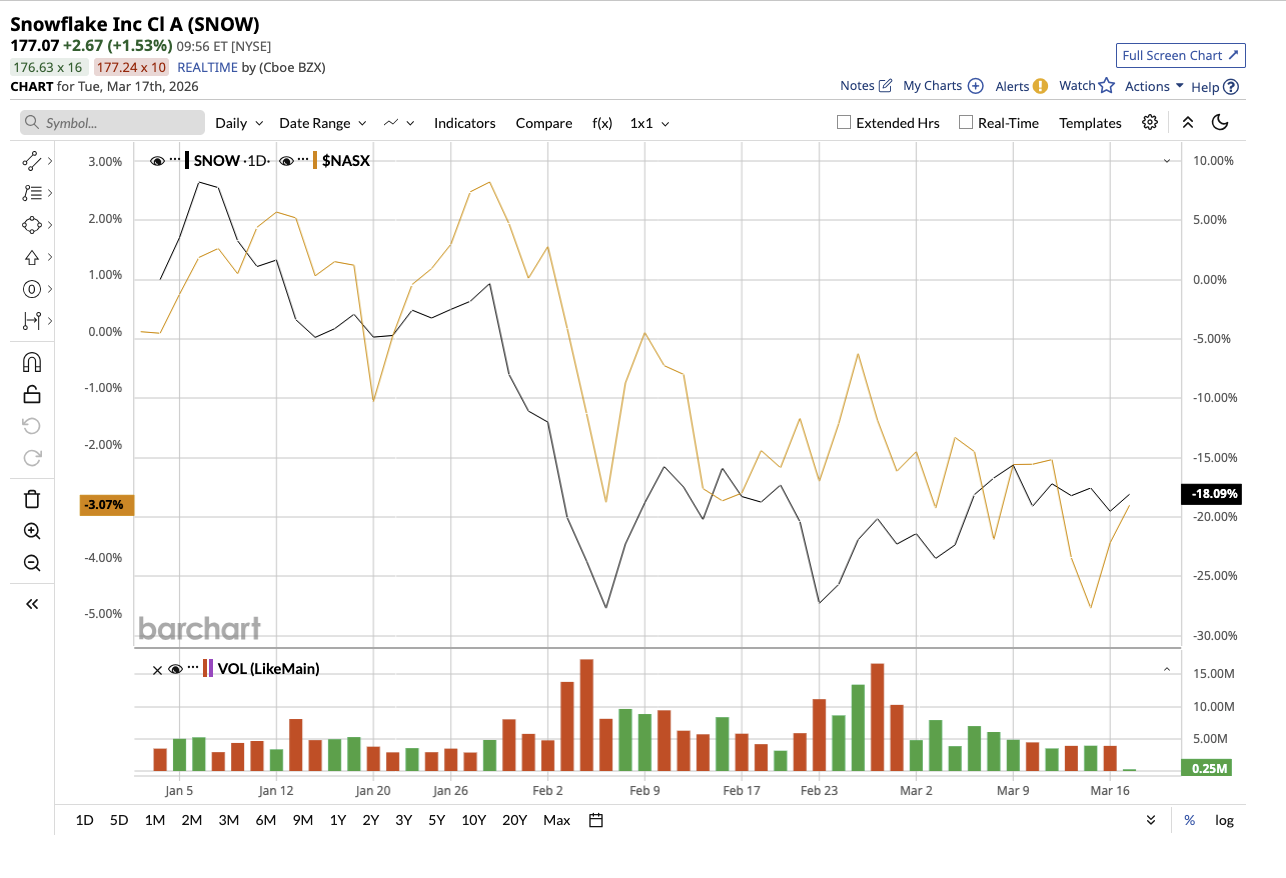Screen dimensions: 1286x878
Task: Add chart to My Charts
Action: (943, 86)
